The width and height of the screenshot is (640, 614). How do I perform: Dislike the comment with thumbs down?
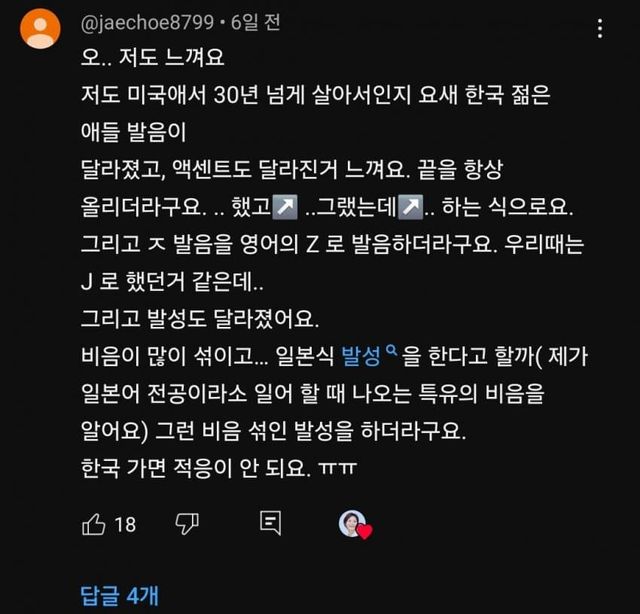tap(187, 524)
